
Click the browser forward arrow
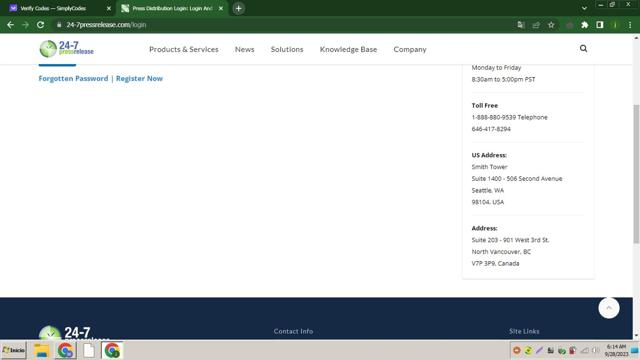[25, 25]
